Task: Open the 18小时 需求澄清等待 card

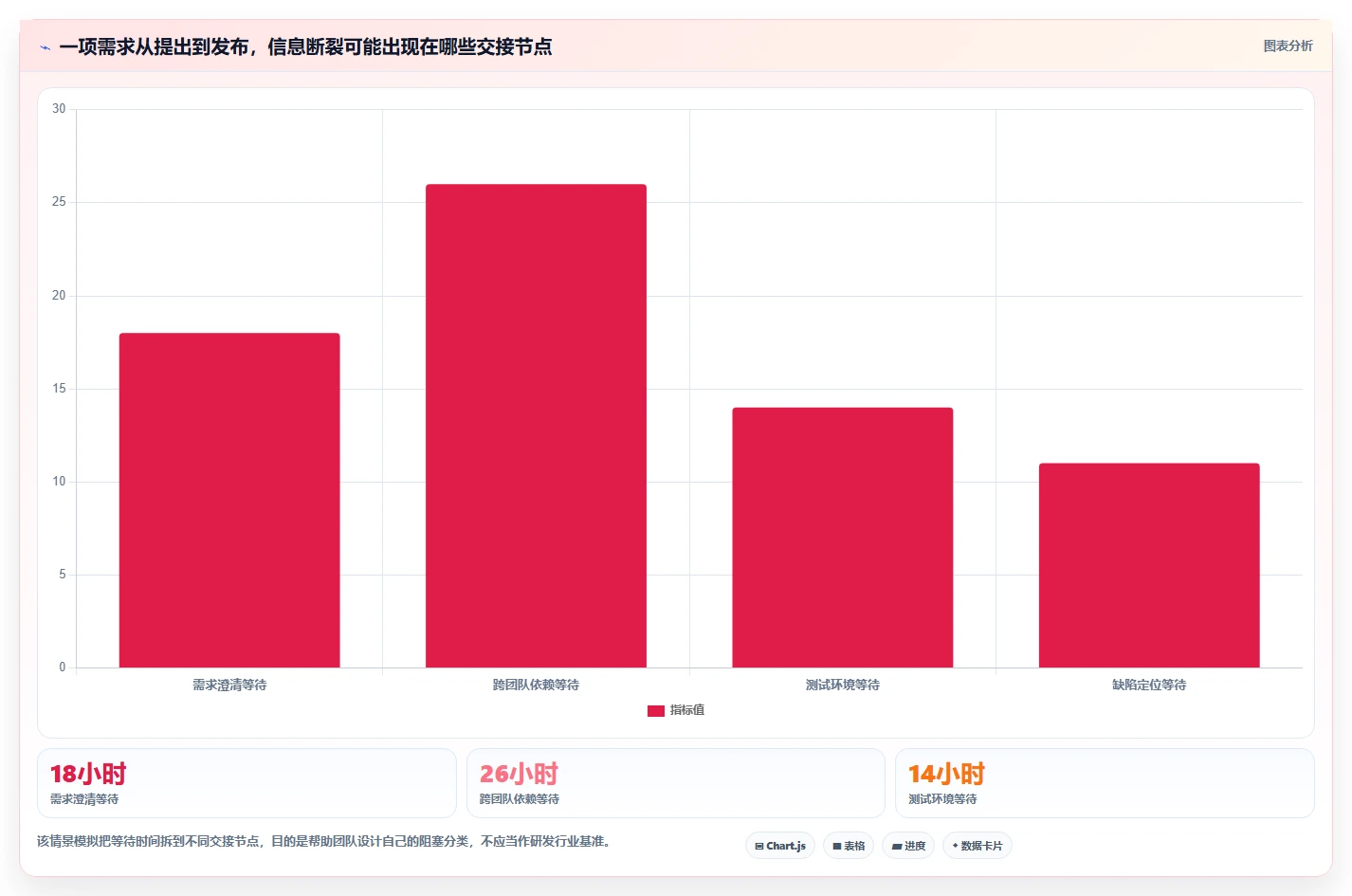Action: pos(247,783)
